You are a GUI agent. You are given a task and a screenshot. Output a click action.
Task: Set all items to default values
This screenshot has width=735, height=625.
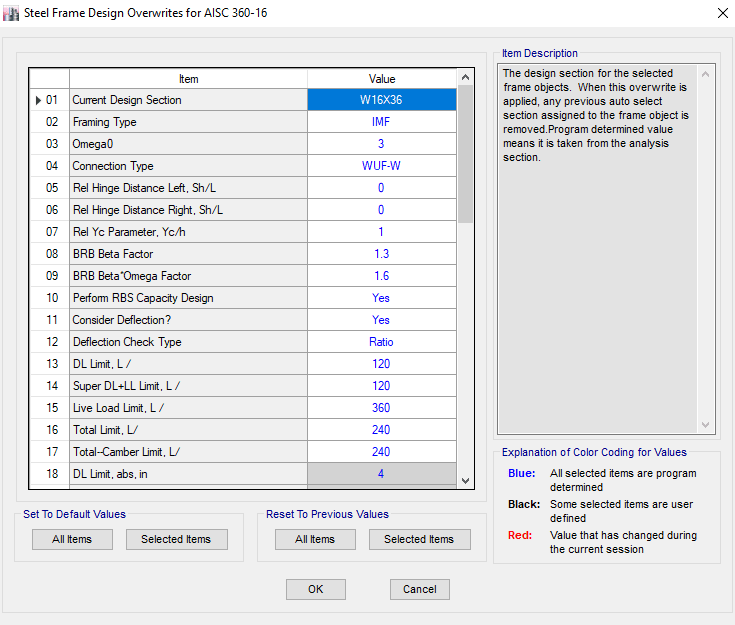(x=72, y=539)
